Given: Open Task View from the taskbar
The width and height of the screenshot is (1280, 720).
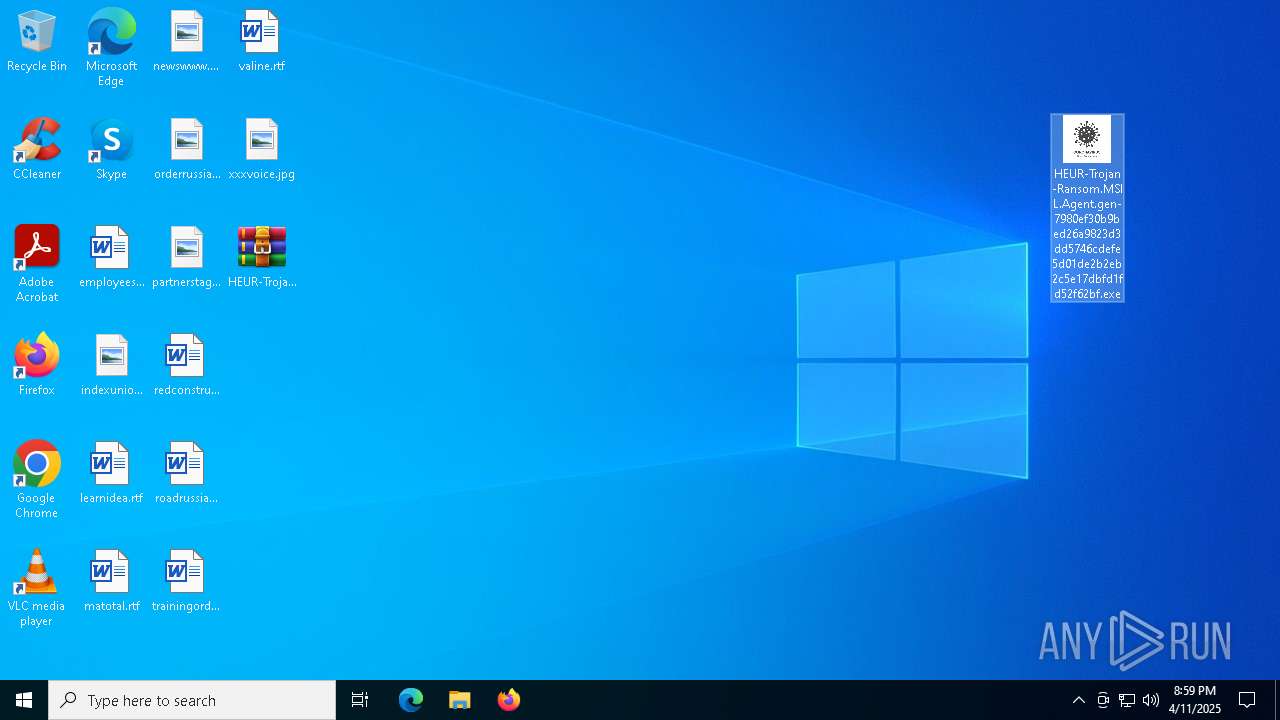Looking at the screenshot, I should click(360, 700).
